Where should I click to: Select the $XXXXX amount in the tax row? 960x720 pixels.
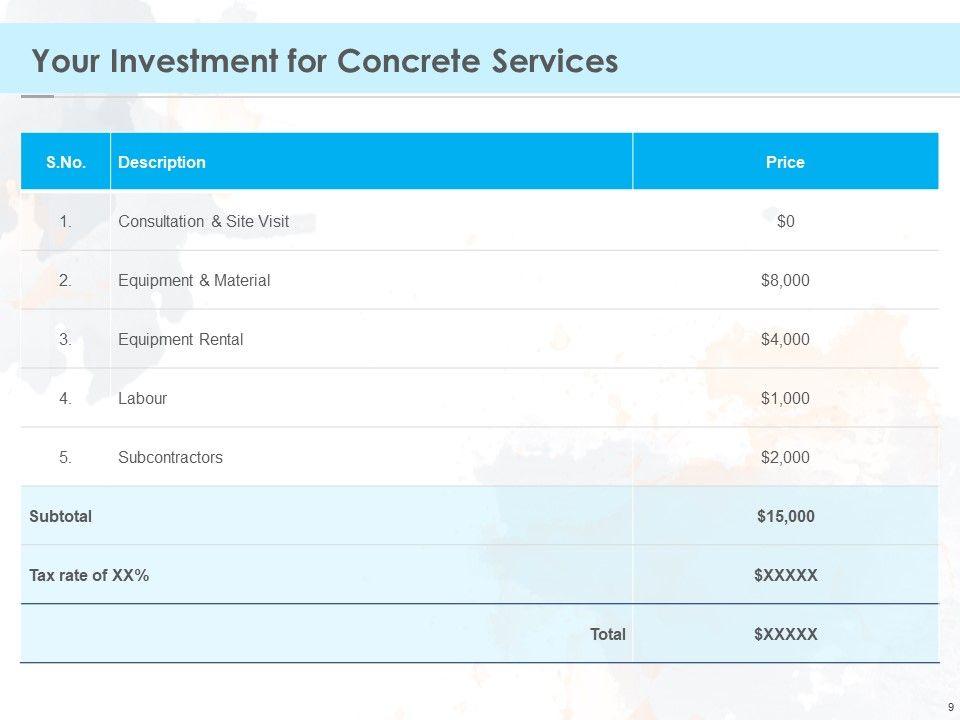785,575
